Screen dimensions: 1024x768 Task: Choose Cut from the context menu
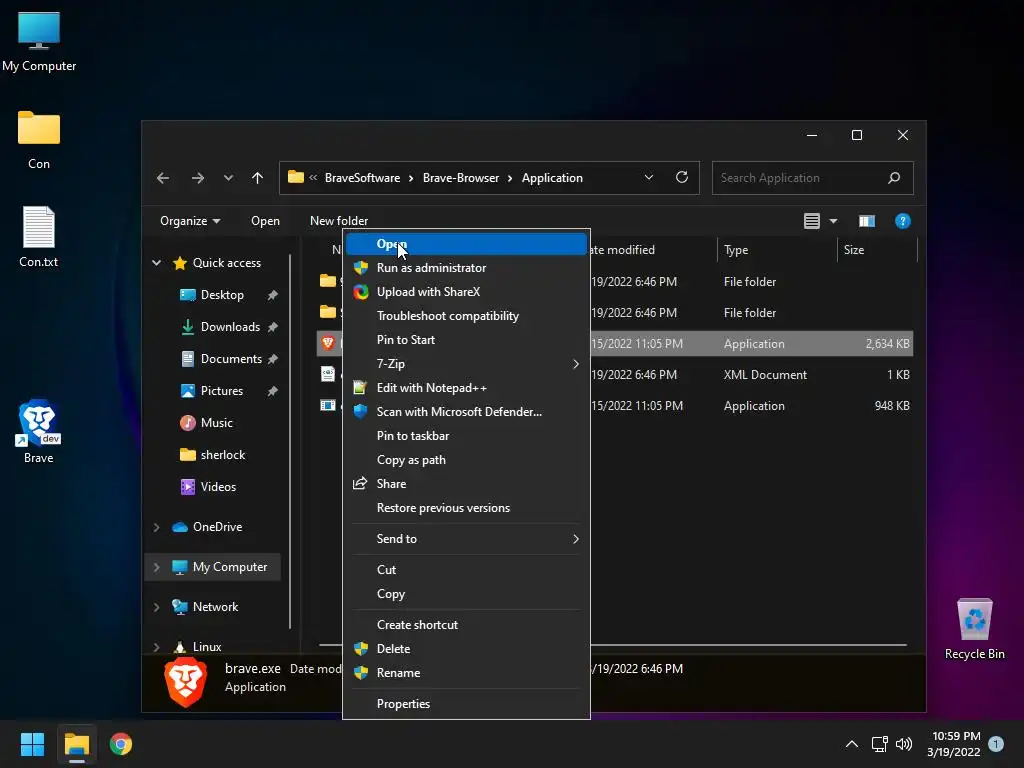466,570
